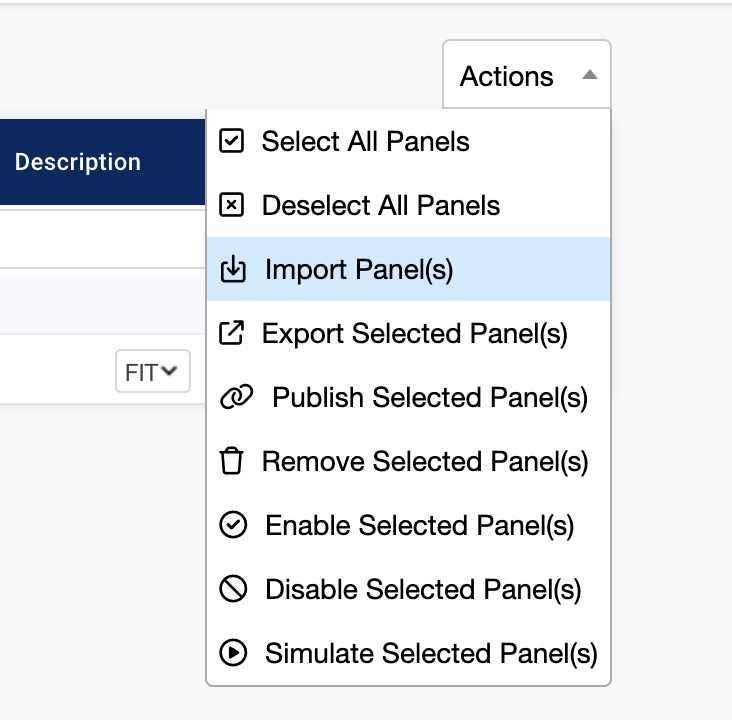The height and width of the screenshot is (720, 732).
Task: Click the X-box icon beside Deselect All Panels
Action: click(231, 206)
